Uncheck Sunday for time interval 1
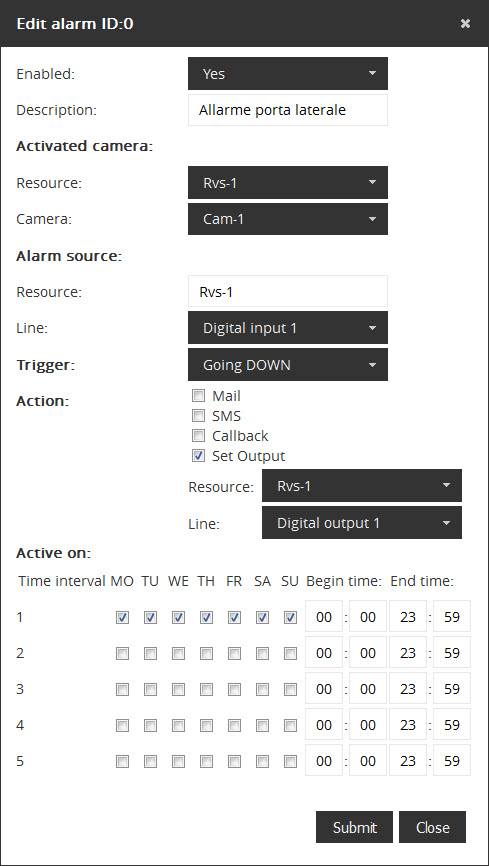 pyautogui.click(x=290, y=617)
